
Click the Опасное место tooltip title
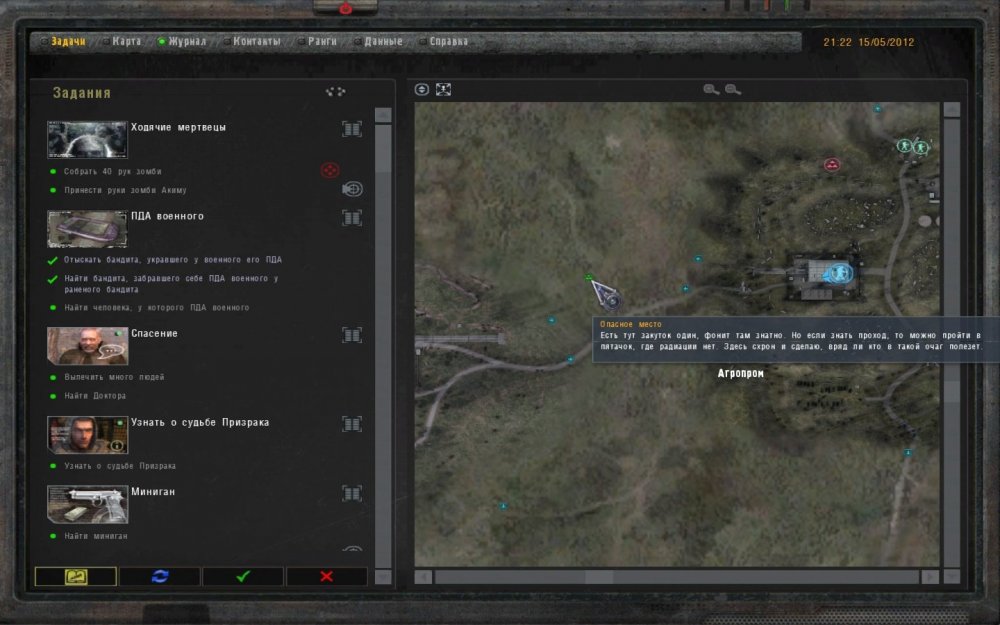[631, 324]
